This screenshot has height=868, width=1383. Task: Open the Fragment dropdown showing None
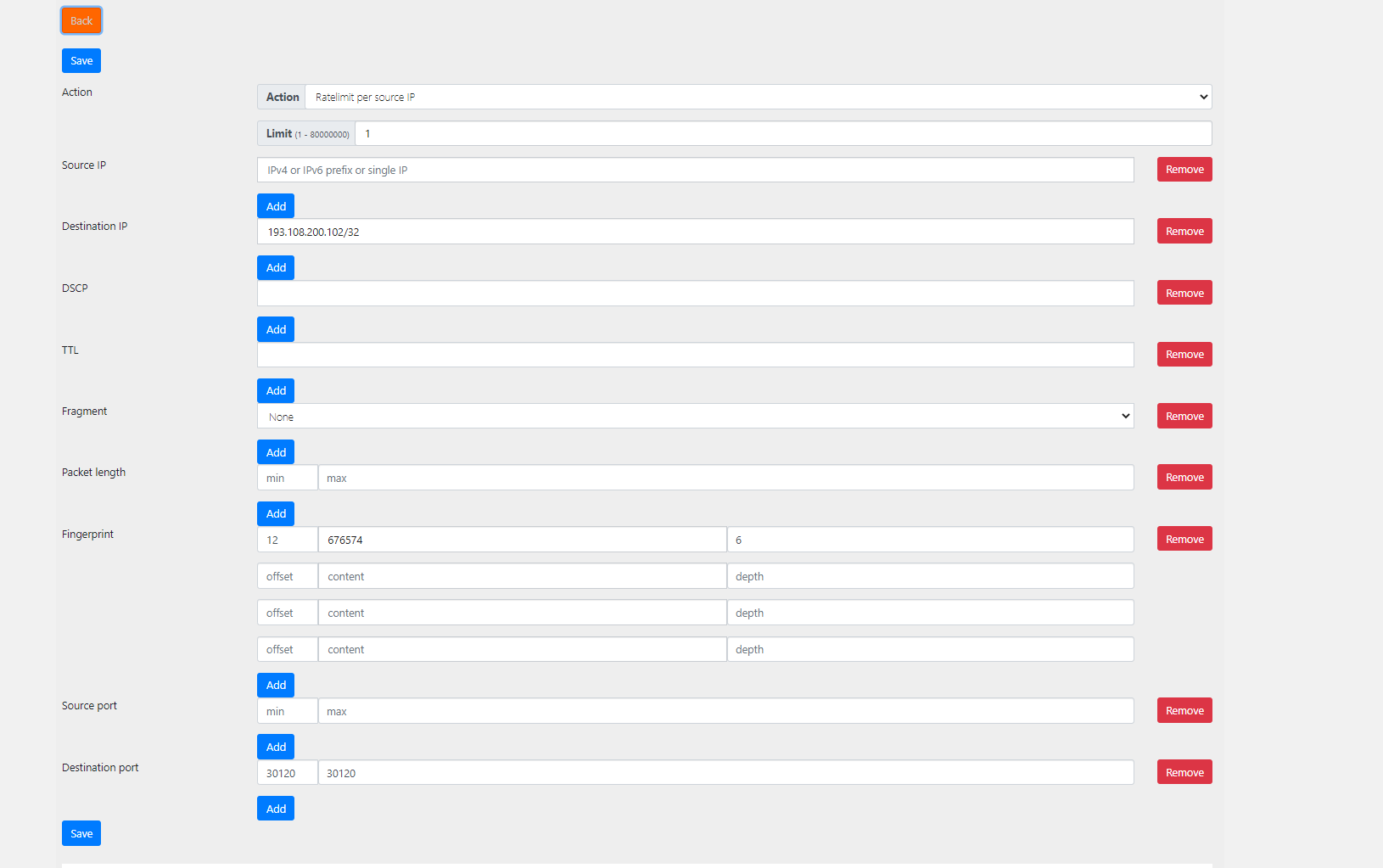(695, 416)
